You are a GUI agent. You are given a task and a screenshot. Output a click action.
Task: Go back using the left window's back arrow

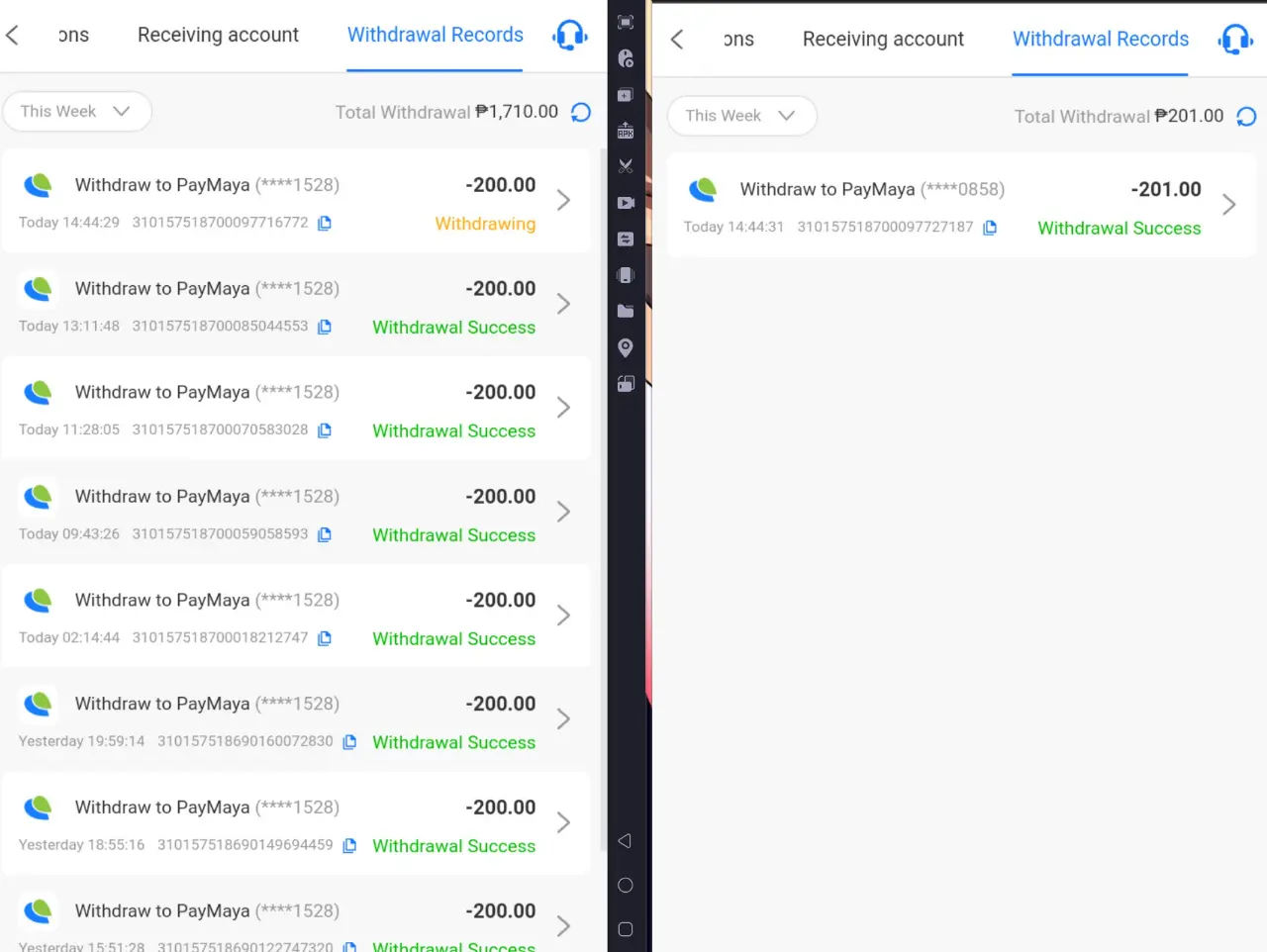coord(12,36)
